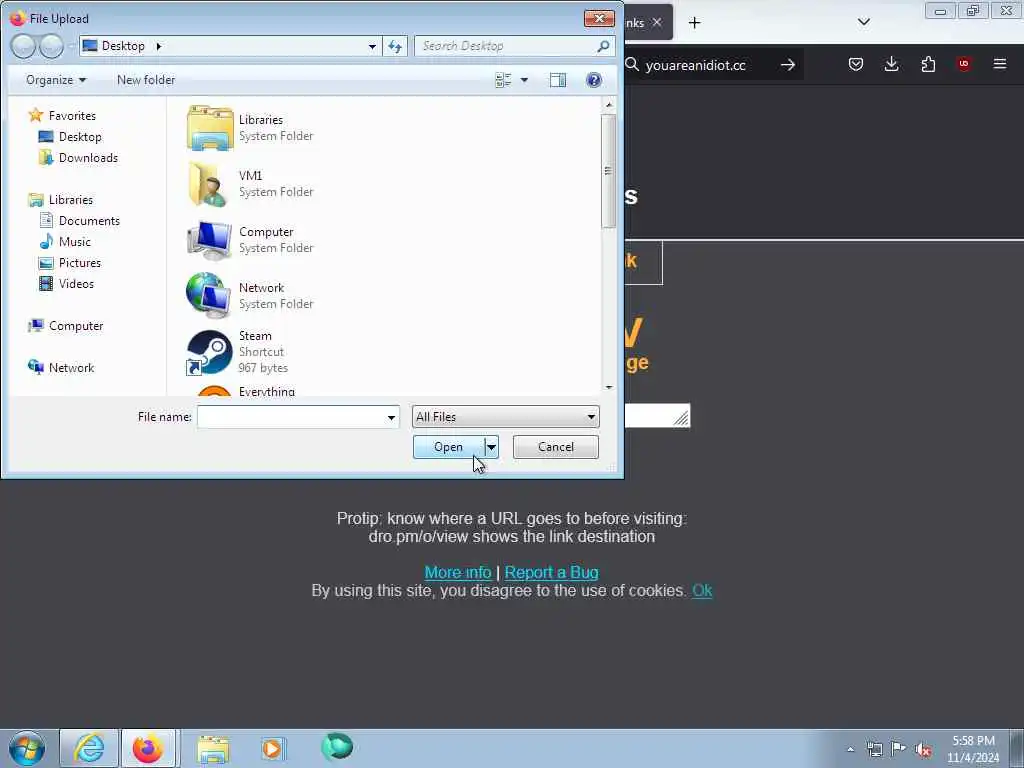1024x768 pixels.
Task: Open Firefox list all tabs chevron
Action: (x=863, y=22)
